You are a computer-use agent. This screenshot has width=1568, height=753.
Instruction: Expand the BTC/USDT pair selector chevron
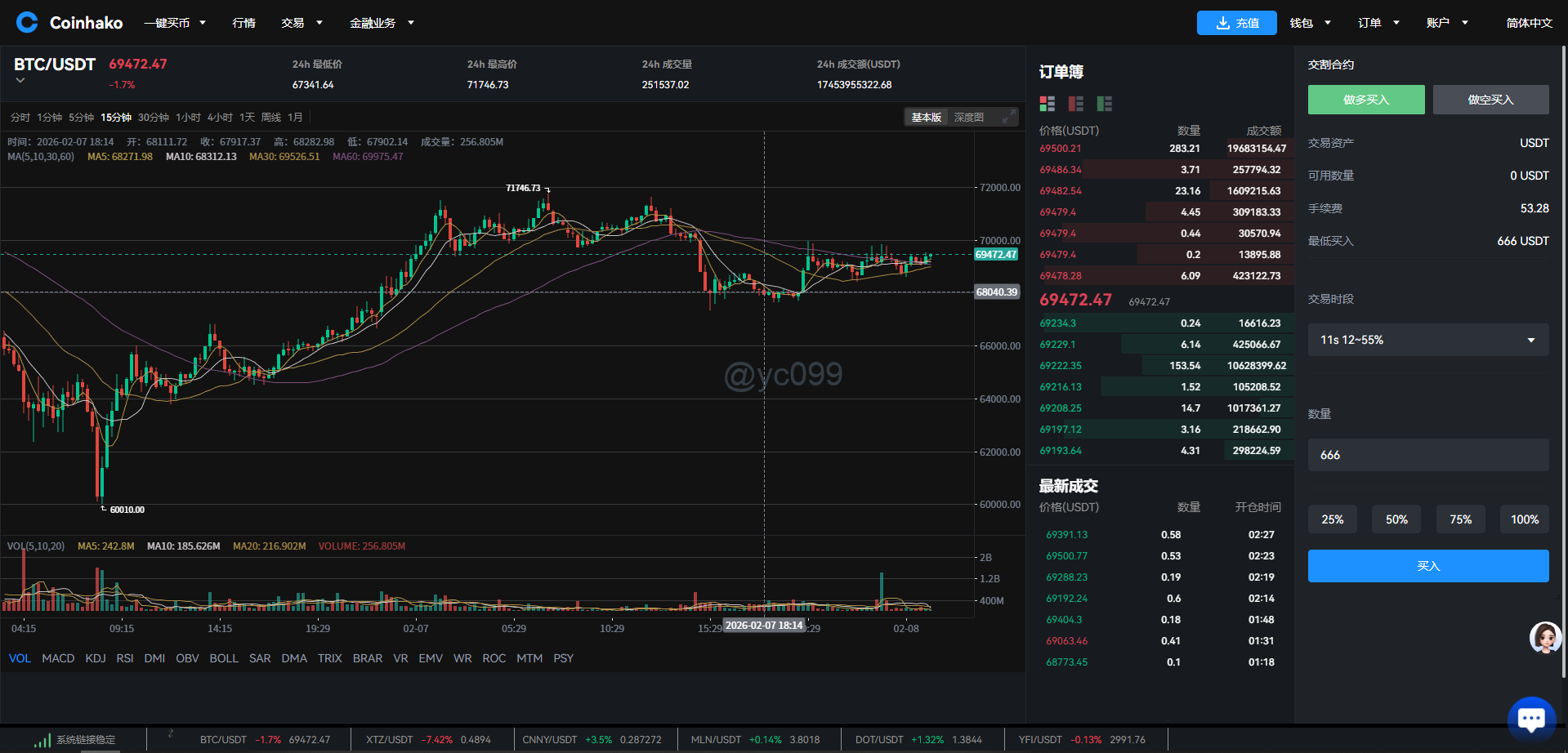point(20,80)
